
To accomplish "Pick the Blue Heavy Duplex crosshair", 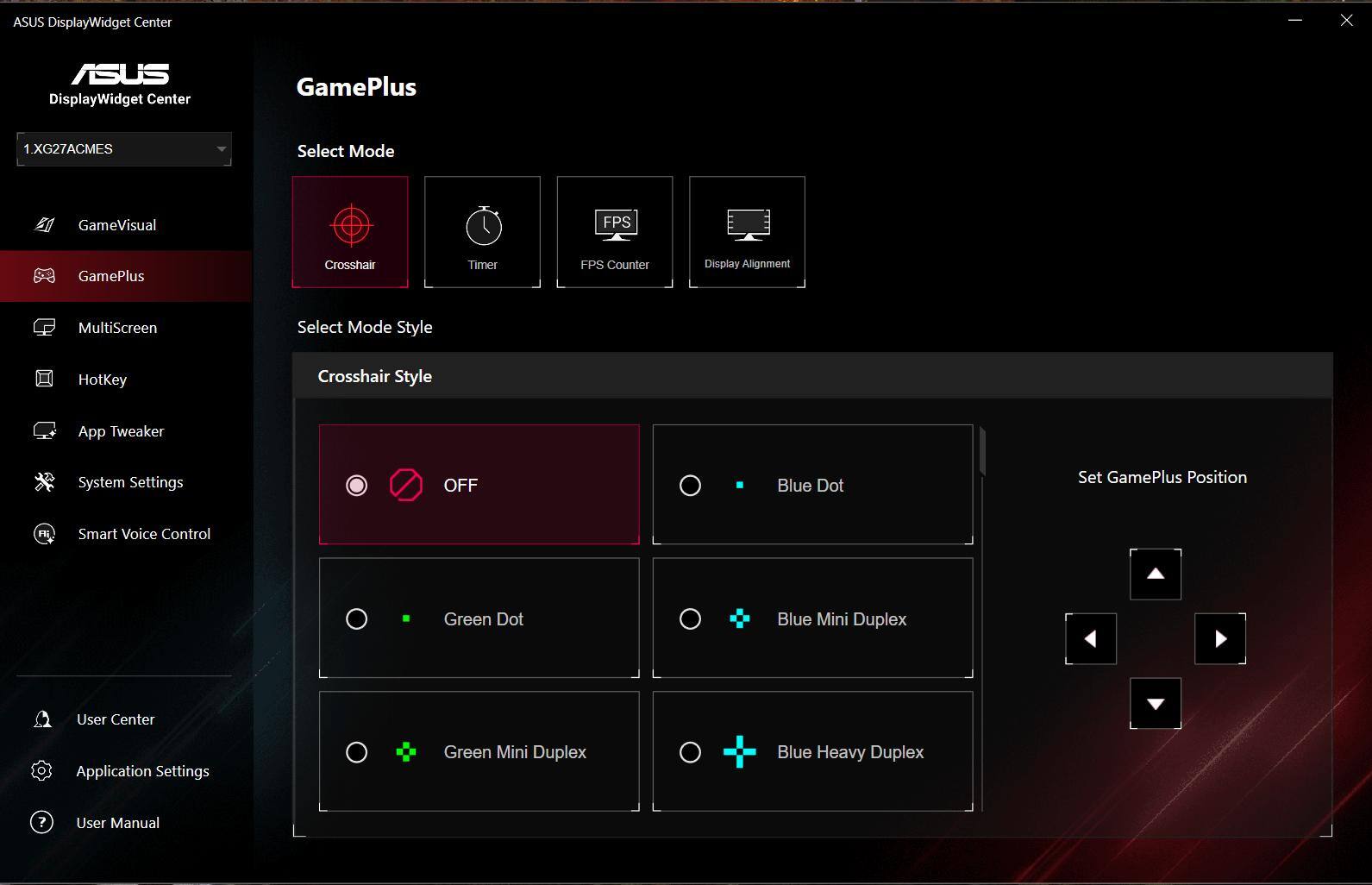I will tap(691, 752).
